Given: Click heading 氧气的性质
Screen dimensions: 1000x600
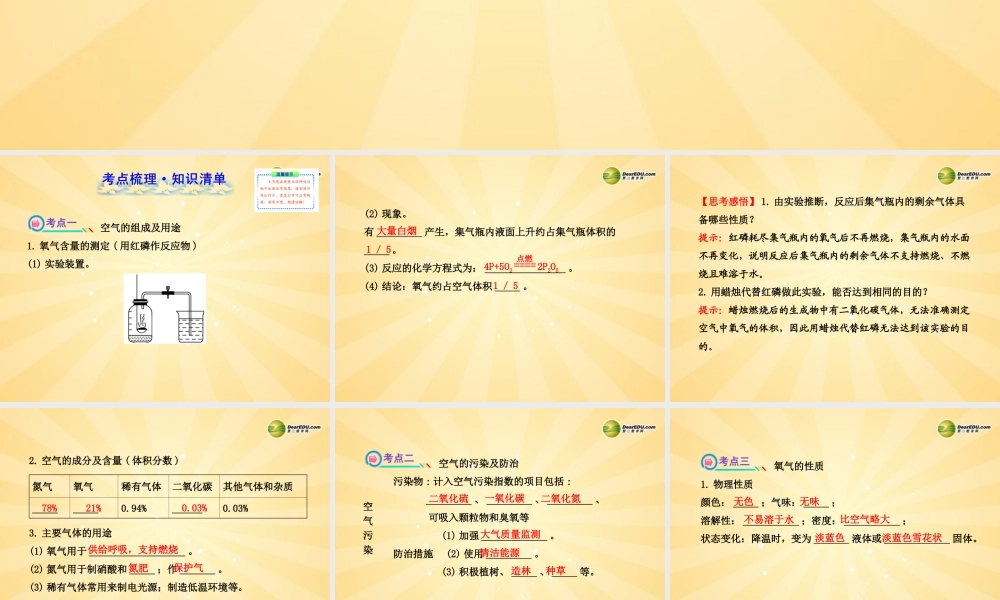Looking at the screenshot, I should pyautogui.click(x=798, y=466).
